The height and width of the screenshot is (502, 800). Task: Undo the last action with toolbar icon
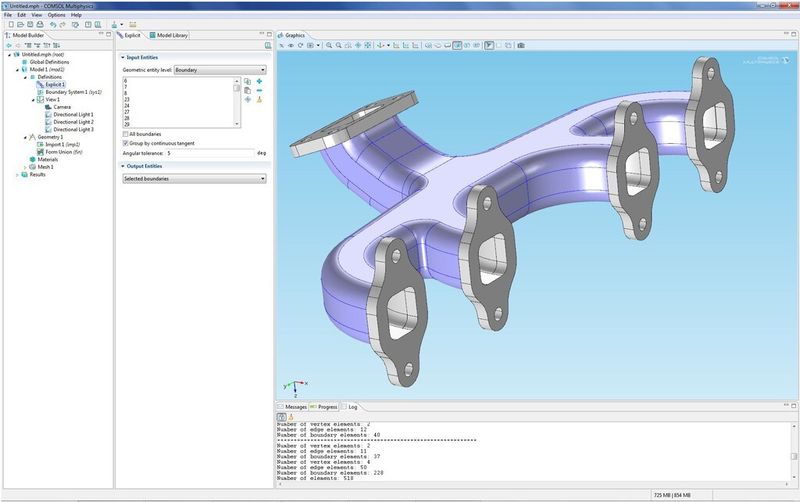(53, 24)
